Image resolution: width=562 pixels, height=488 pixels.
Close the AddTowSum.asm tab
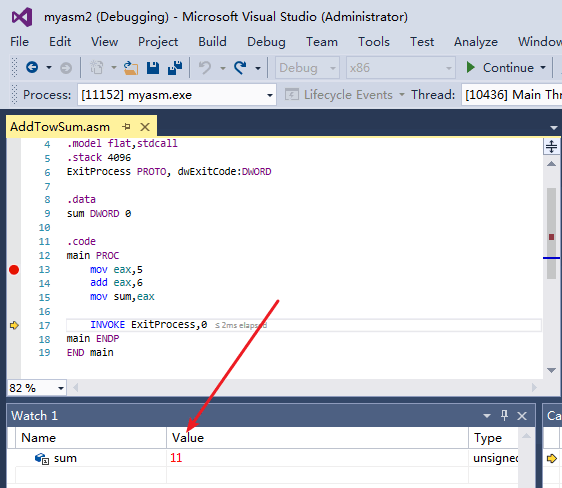pos(145,127)
